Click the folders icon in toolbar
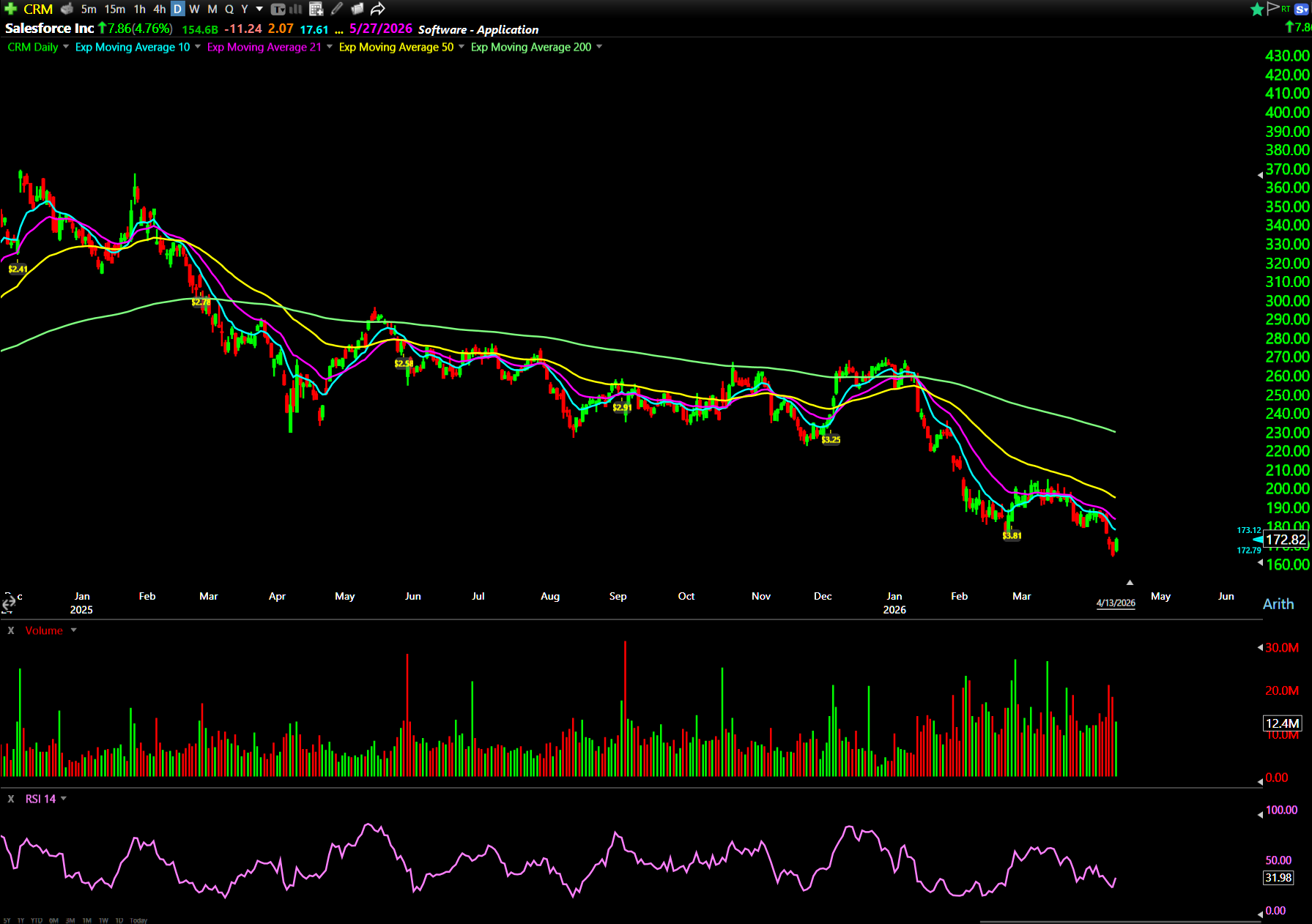 pyautogui.click(x=357, y=9)
